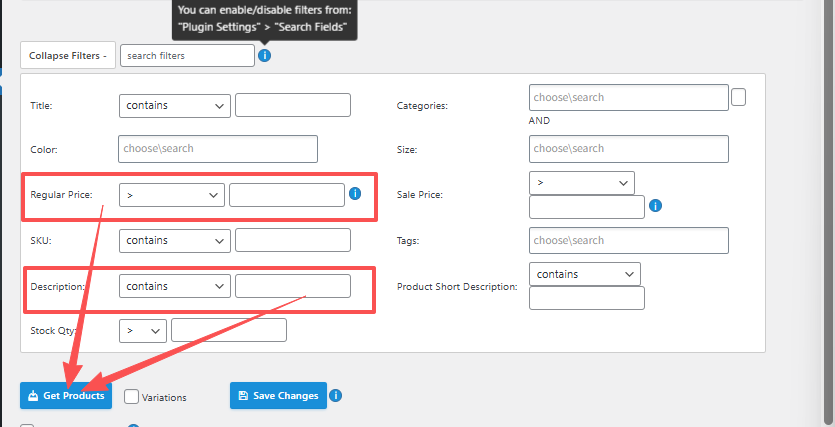Open the SKU condition dropdown
The image size is (835, 427).
(174, 240)
